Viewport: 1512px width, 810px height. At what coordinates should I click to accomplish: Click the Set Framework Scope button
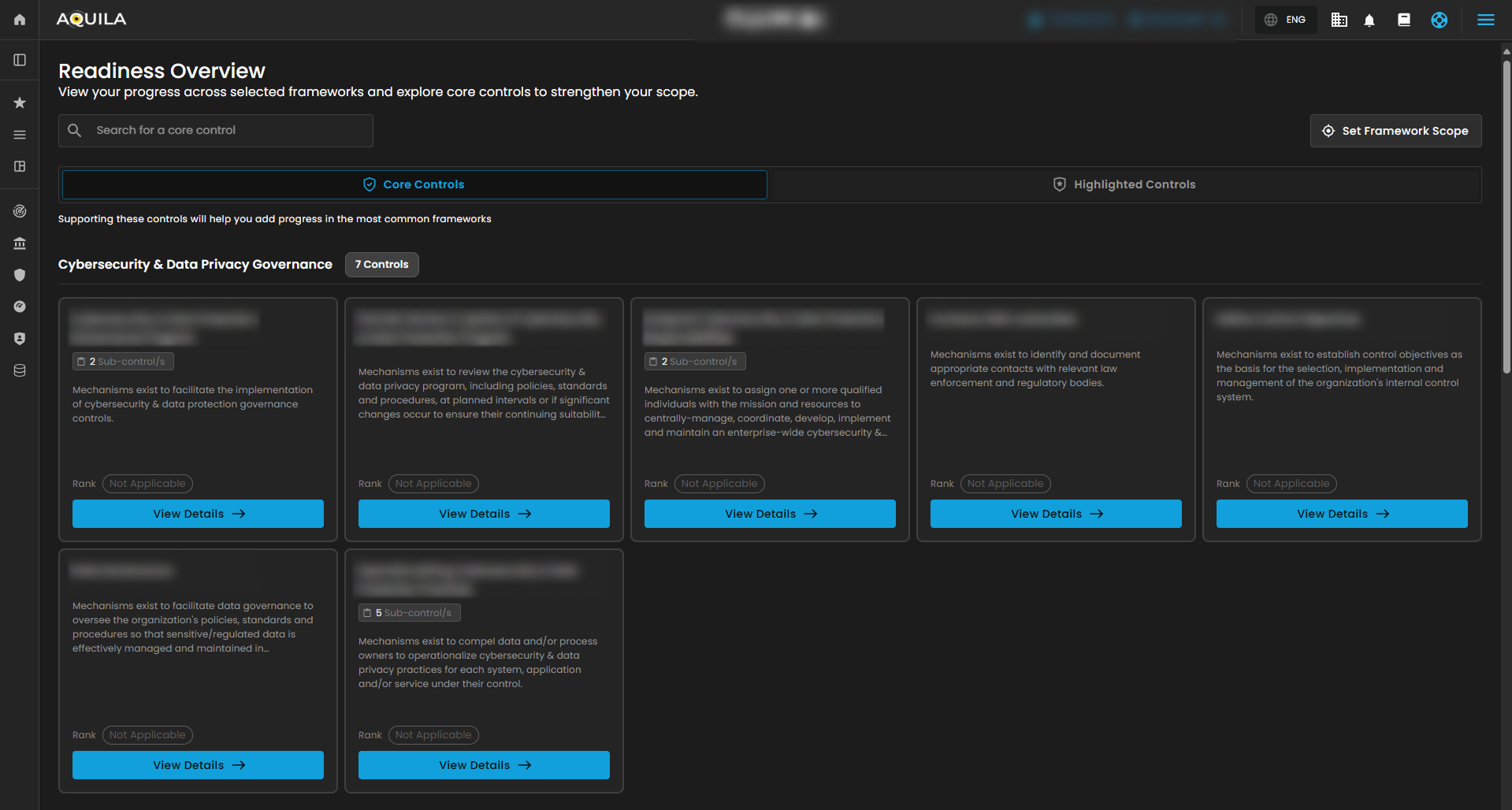[x=1395, y=131]
